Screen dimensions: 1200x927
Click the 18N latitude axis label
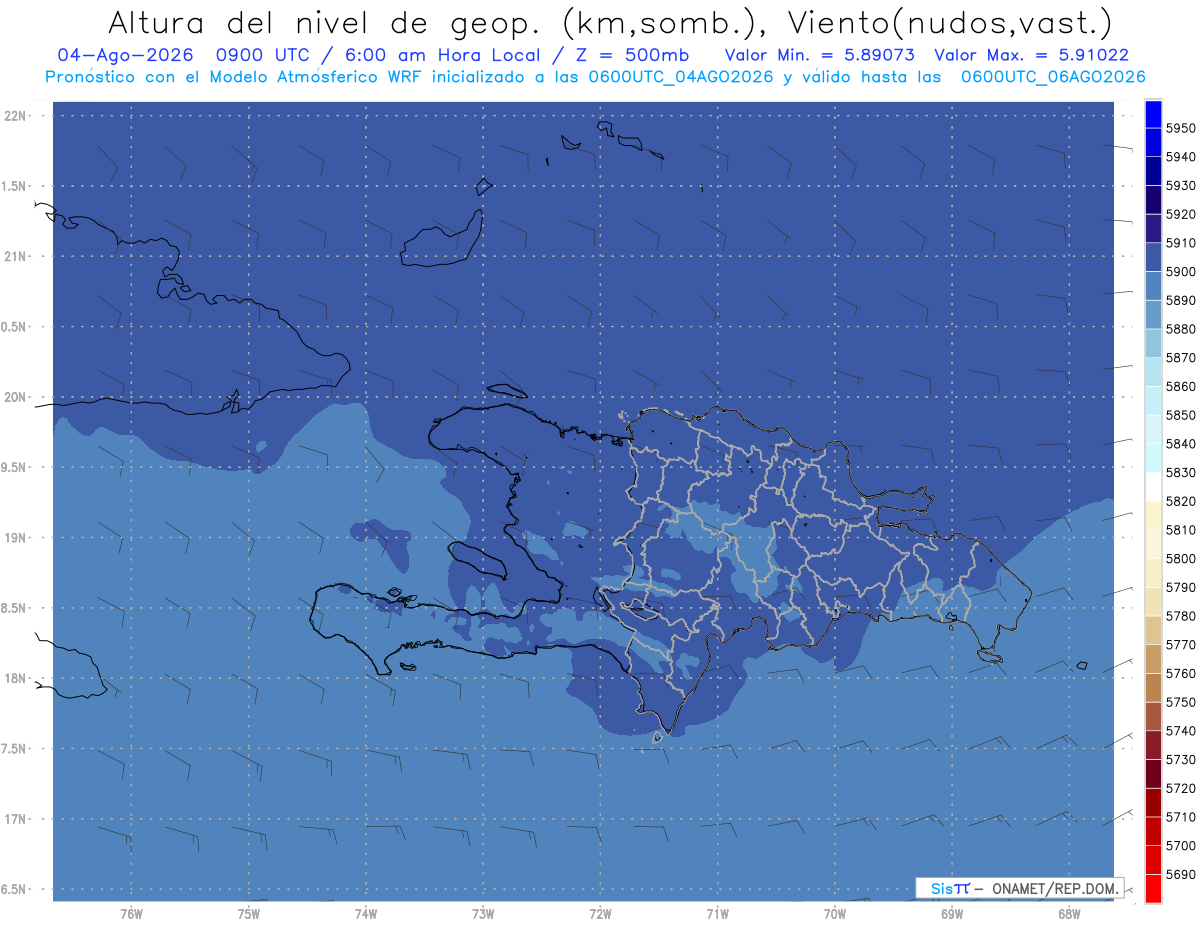pyautogui.click(x=15, y=679)
